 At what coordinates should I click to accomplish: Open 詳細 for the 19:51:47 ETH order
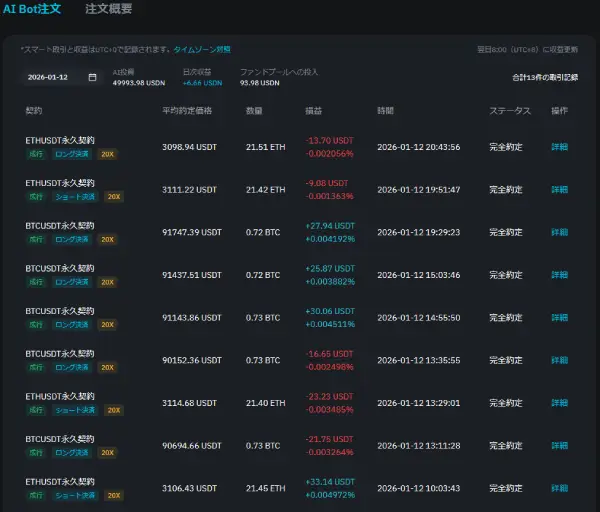pyautogui.click(x=559, y=189)
